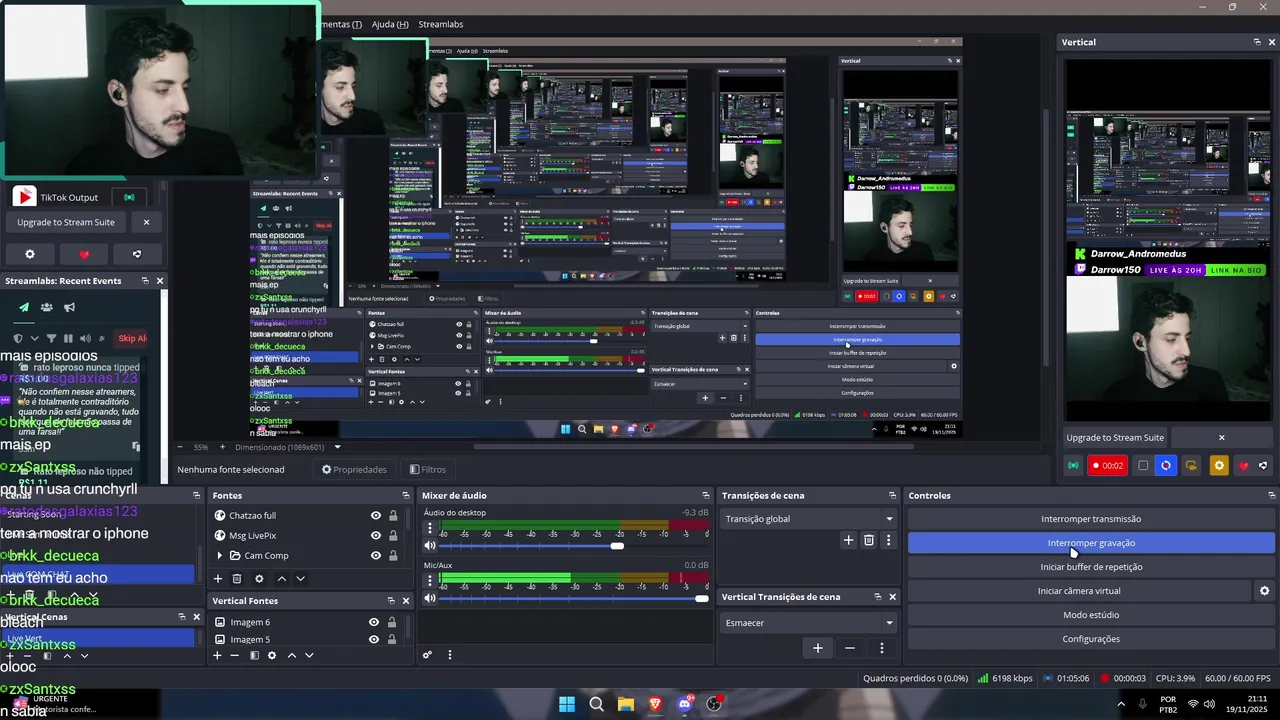Remove a source in Vertical Fontes

tap(235, 655)
